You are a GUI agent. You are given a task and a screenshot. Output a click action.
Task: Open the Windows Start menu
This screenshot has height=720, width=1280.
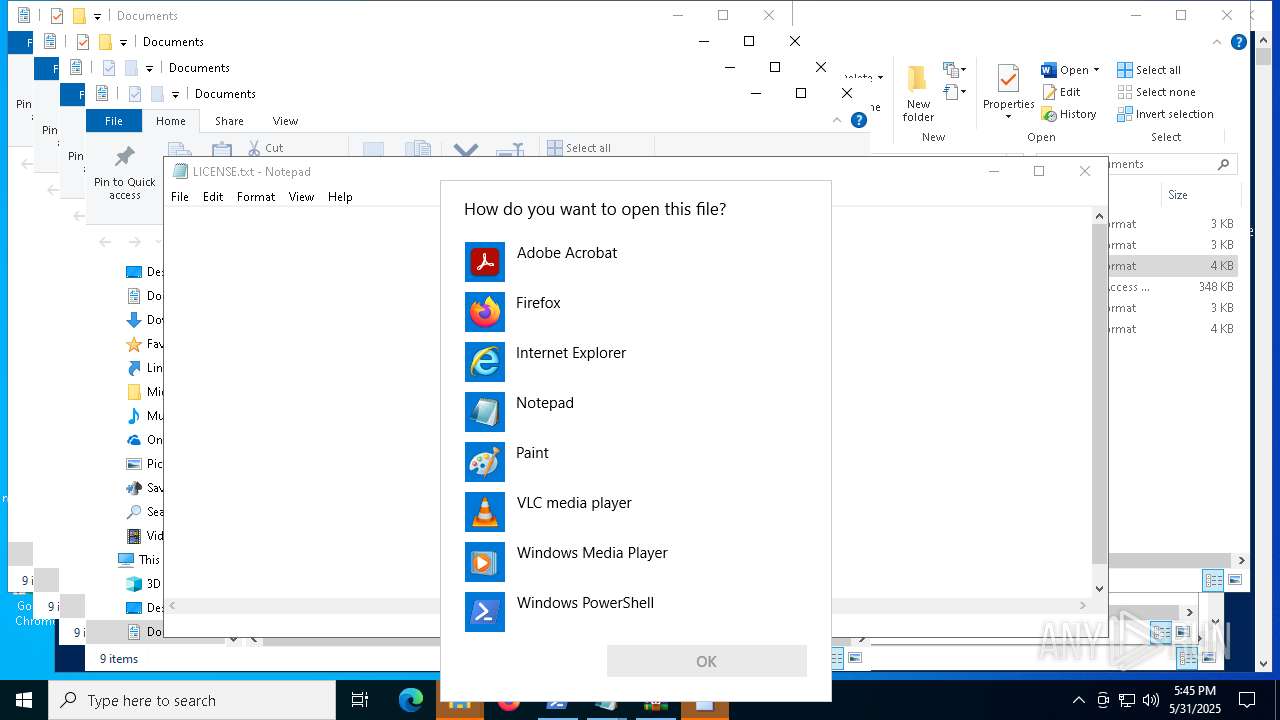[x=24, y=700]
